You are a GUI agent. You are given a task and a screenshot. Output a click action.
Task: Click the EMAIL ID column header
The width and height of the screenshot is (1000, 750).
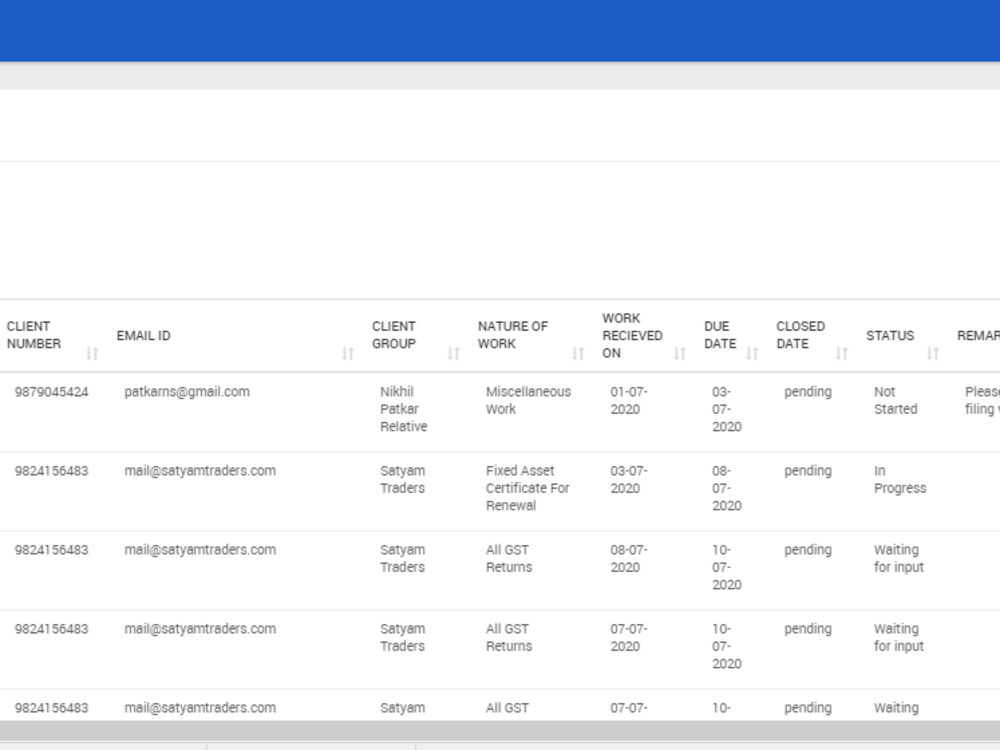coord(143,335)
